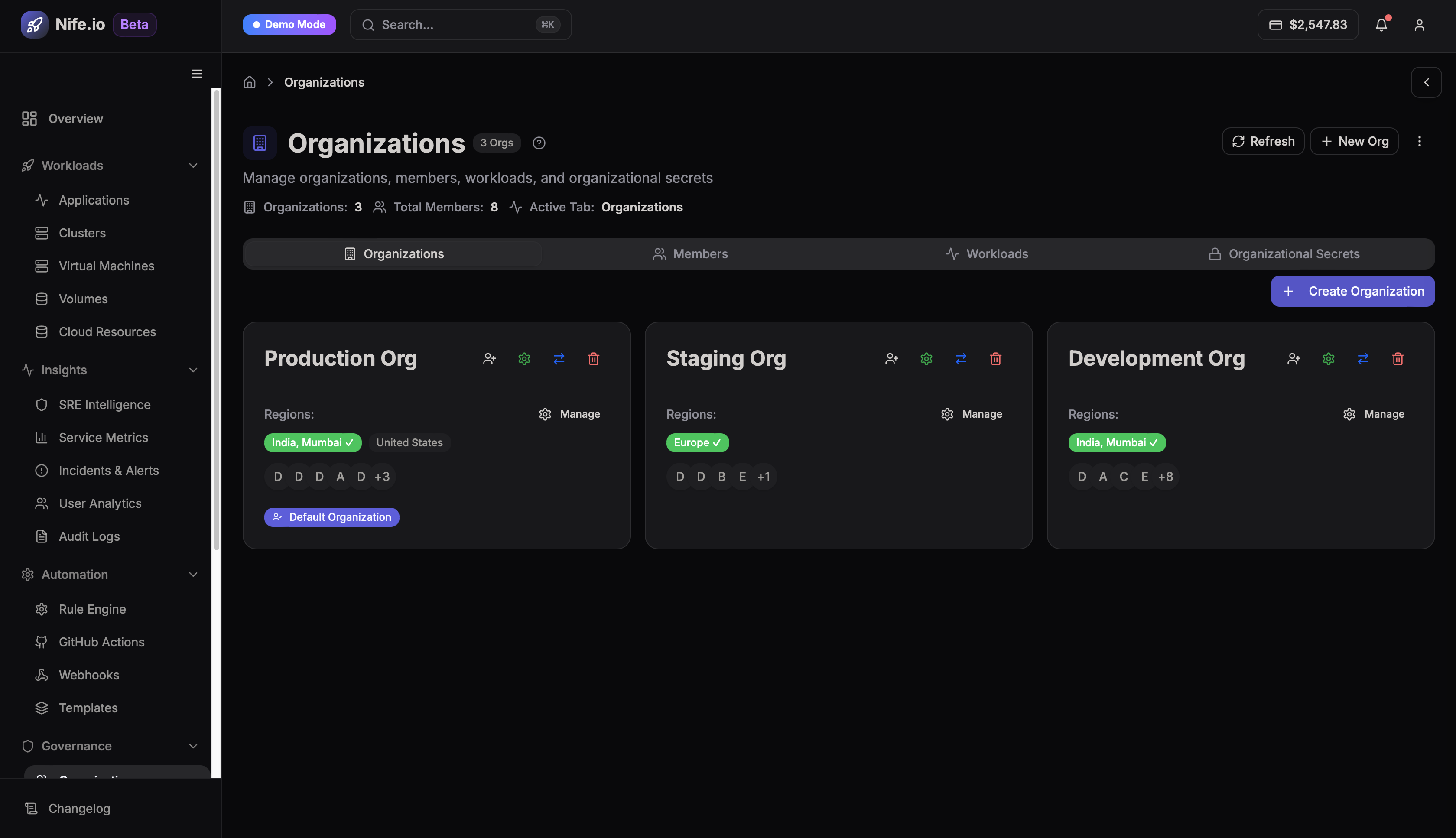Viewport: 1456px width, 838px height.
Task: Collapse the Governance section
Action: (193, 746)
